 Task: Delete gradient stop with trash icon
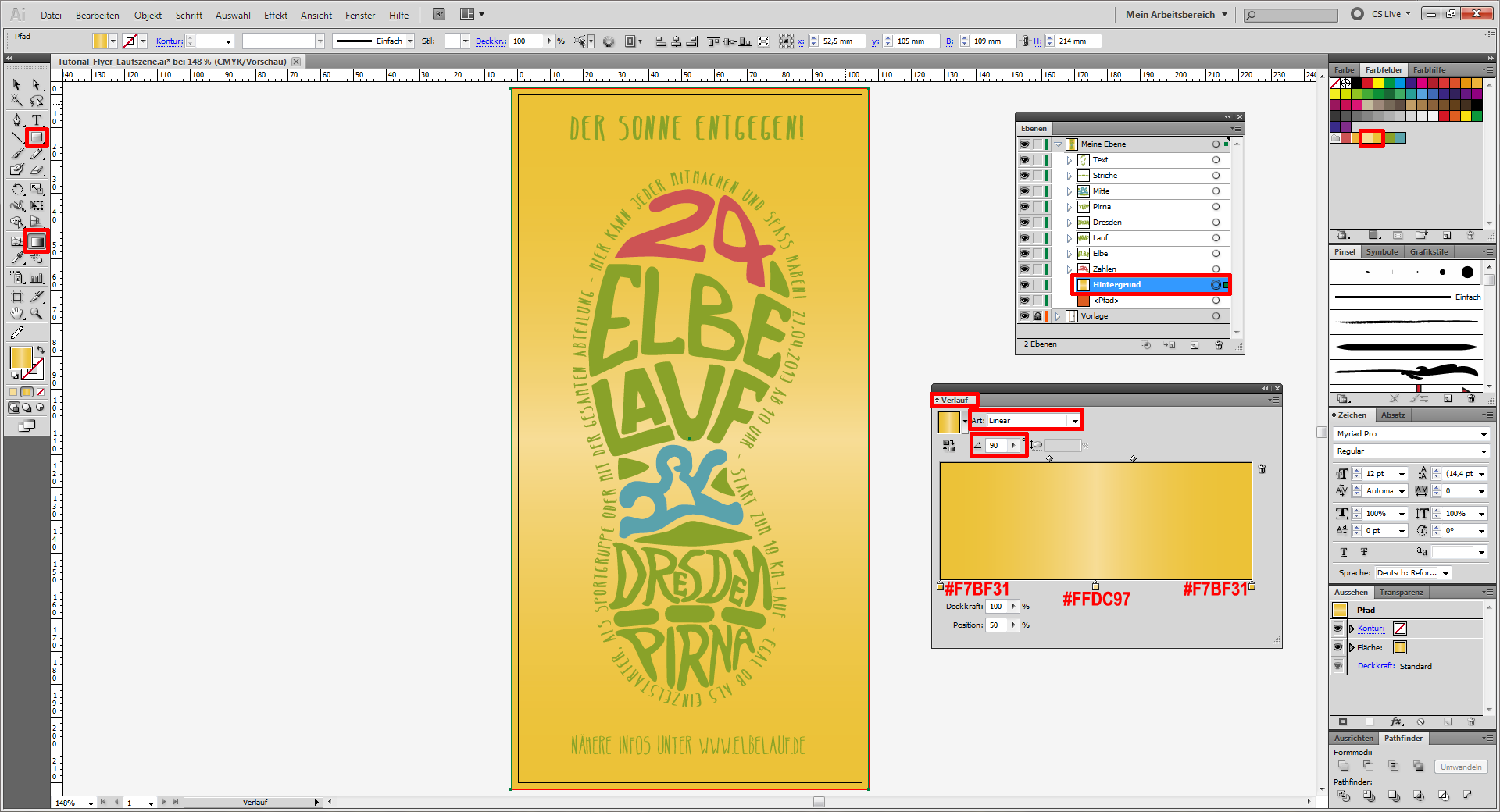pyautogui.click(x=1262, y=469)
